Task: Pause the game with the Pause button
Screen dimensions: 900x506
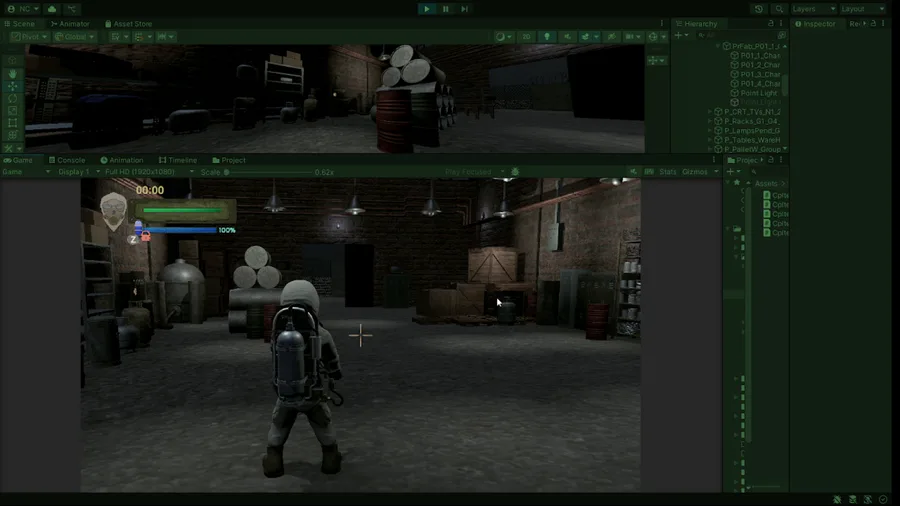Action: click(445, 9)
